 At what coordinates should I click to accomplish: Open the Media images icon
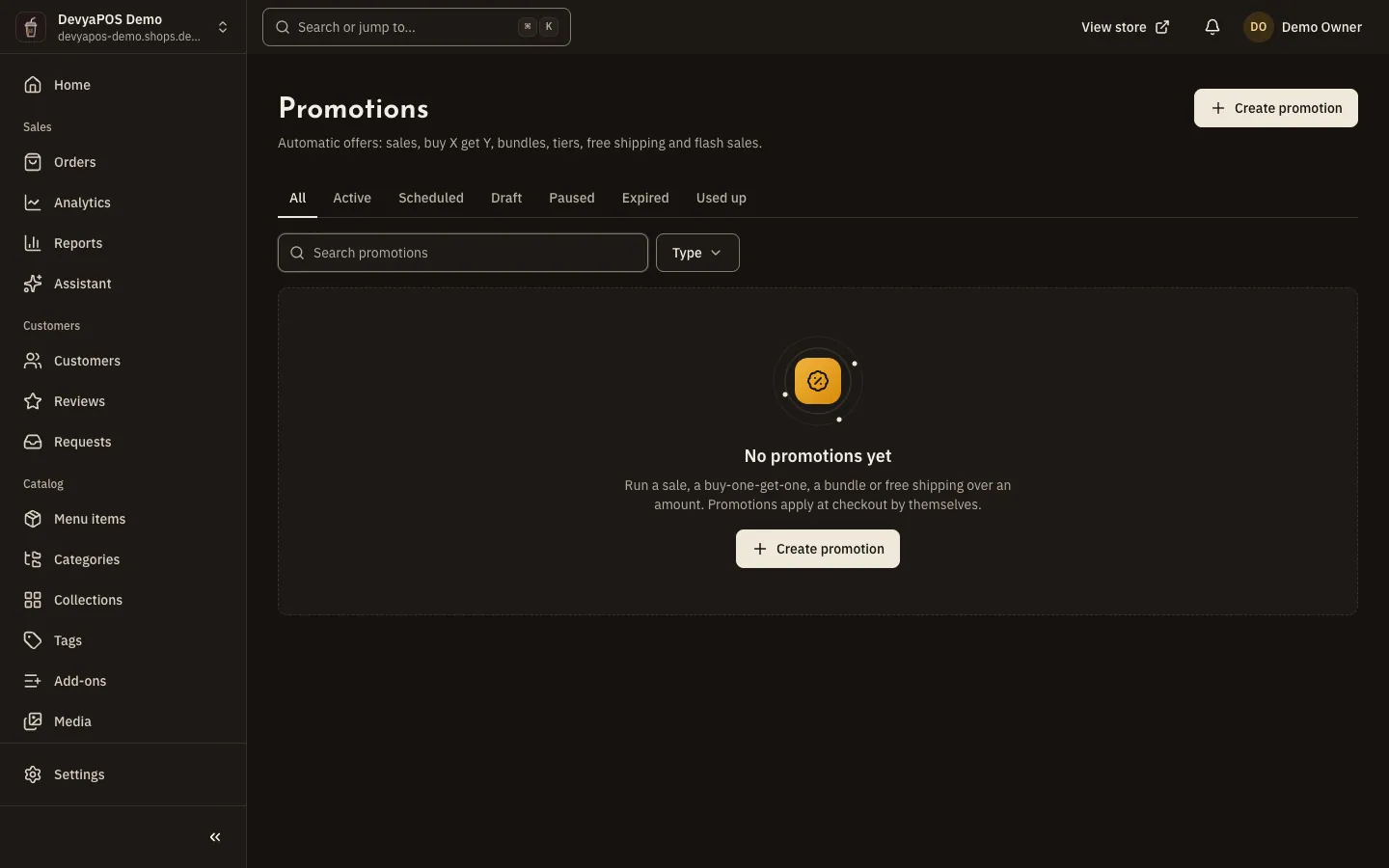(x=33, y=721)
